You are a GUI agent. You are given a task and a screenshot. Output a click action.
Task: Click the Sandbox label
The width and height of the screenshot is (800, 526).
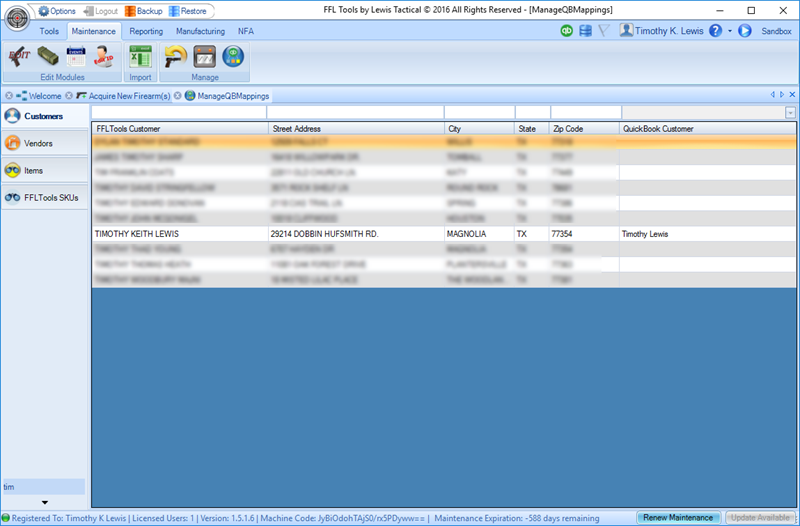pyautogui.click(x=776, y=31)
